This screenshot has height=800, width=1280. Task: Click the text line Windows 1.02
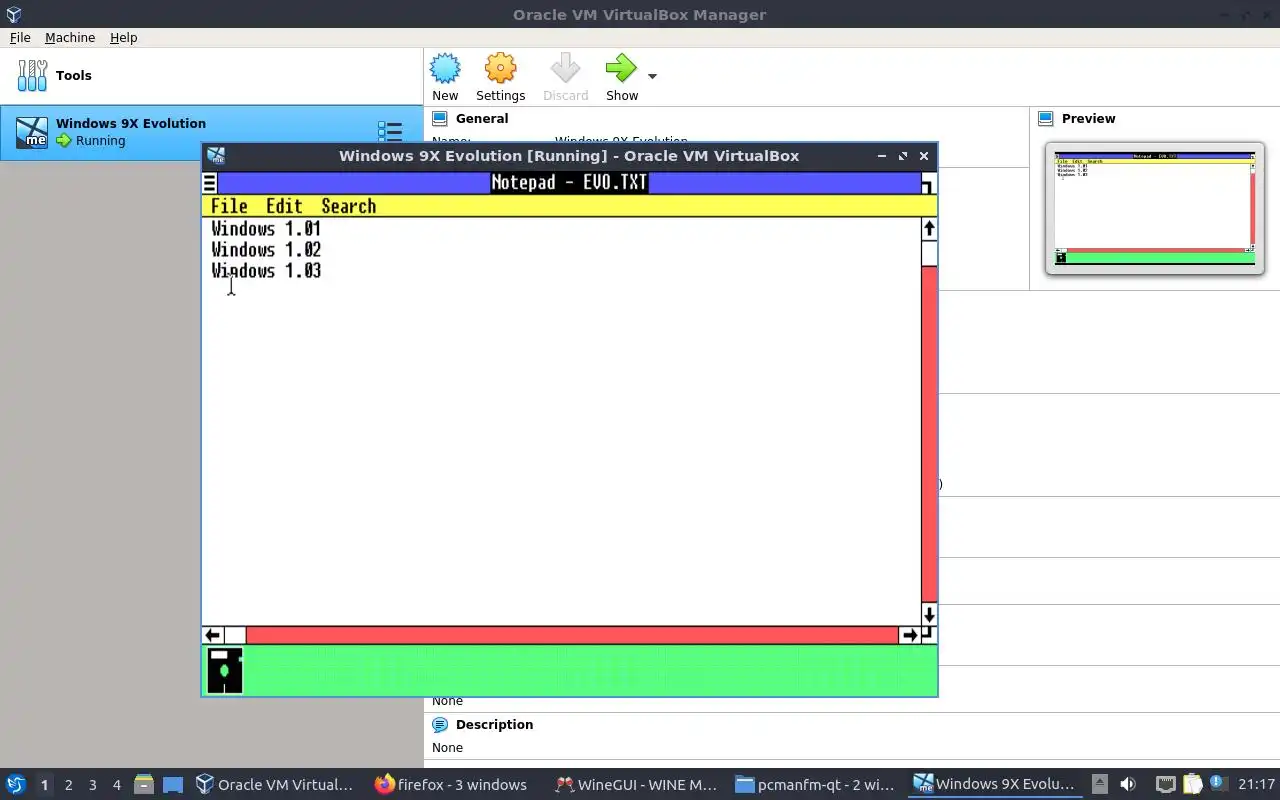(266, 250)
